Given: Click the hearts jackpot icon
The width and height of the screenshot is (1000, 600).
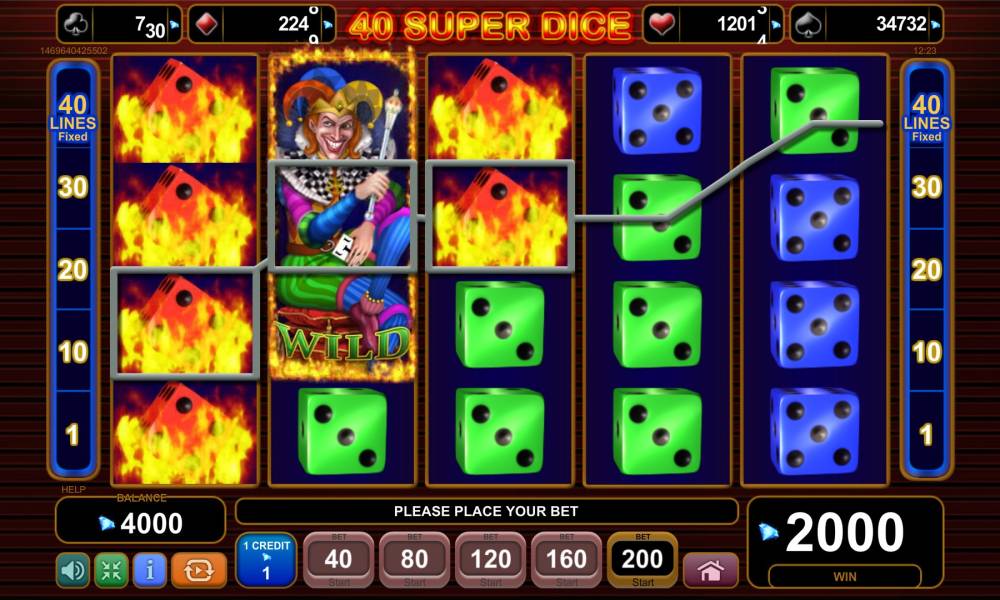Looking at the screenshot, I should point(661,24).
